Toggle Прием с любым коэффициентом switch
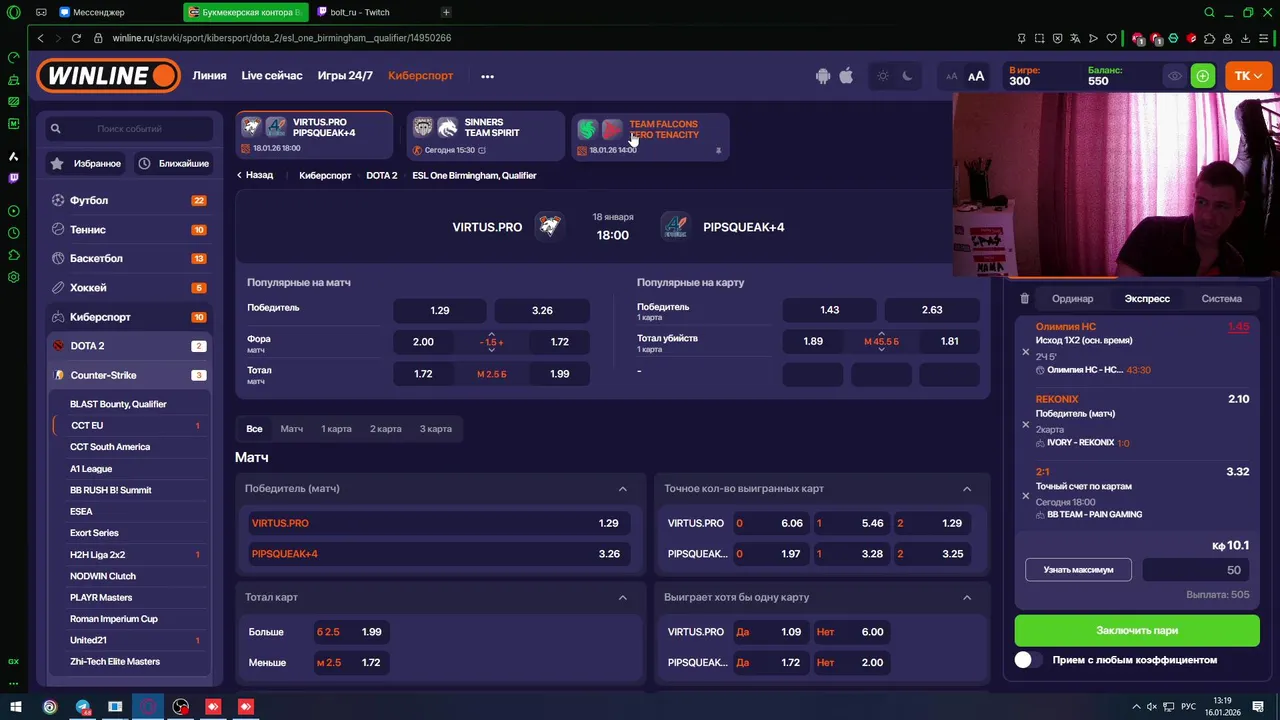Image resolution: width=1280 pixels, height=720 pixels. pos(1028,660)
